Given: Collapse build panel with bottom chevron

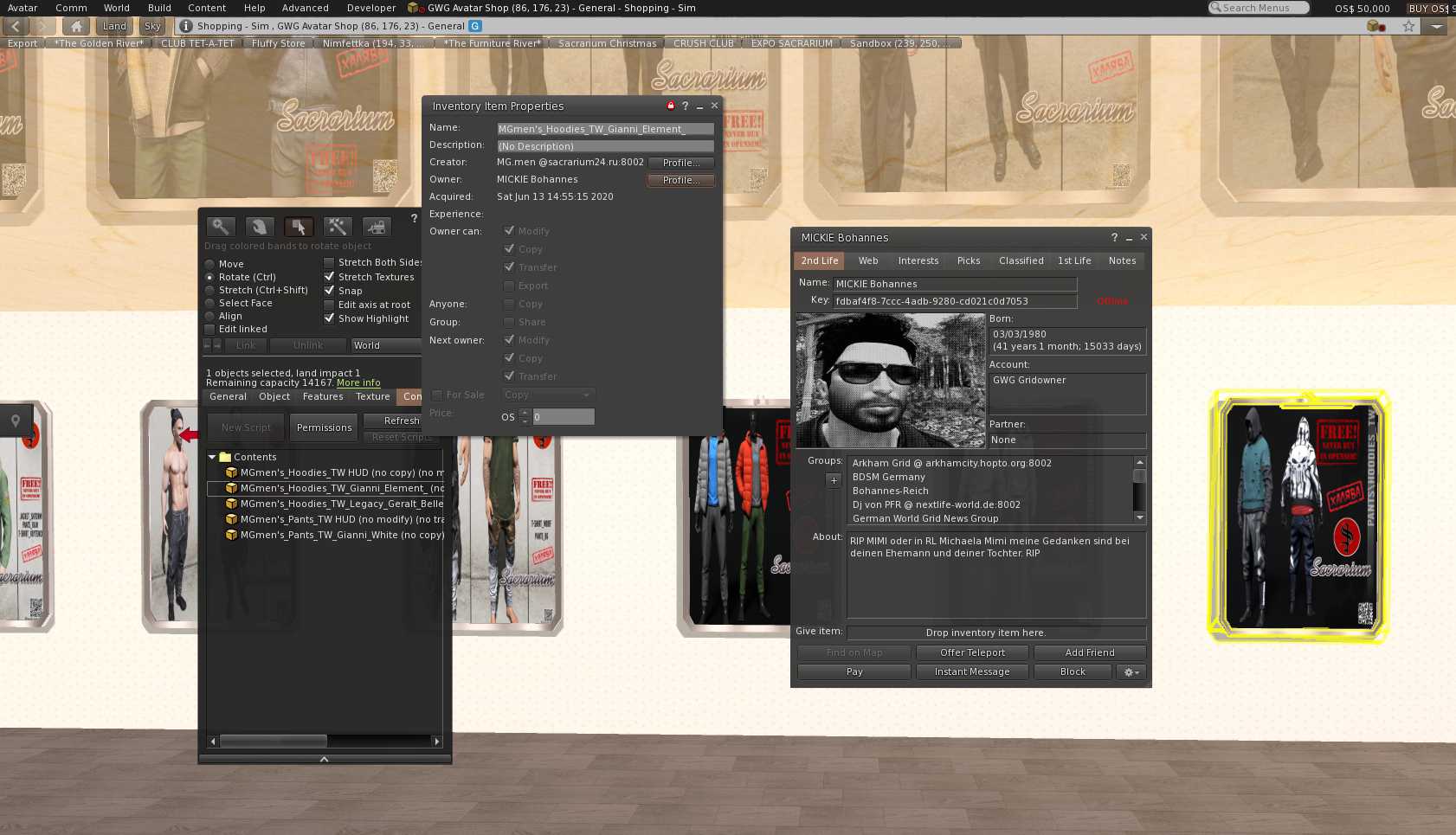Looking at the screenshot, I should pyautogui.click(x=325, y=759).
